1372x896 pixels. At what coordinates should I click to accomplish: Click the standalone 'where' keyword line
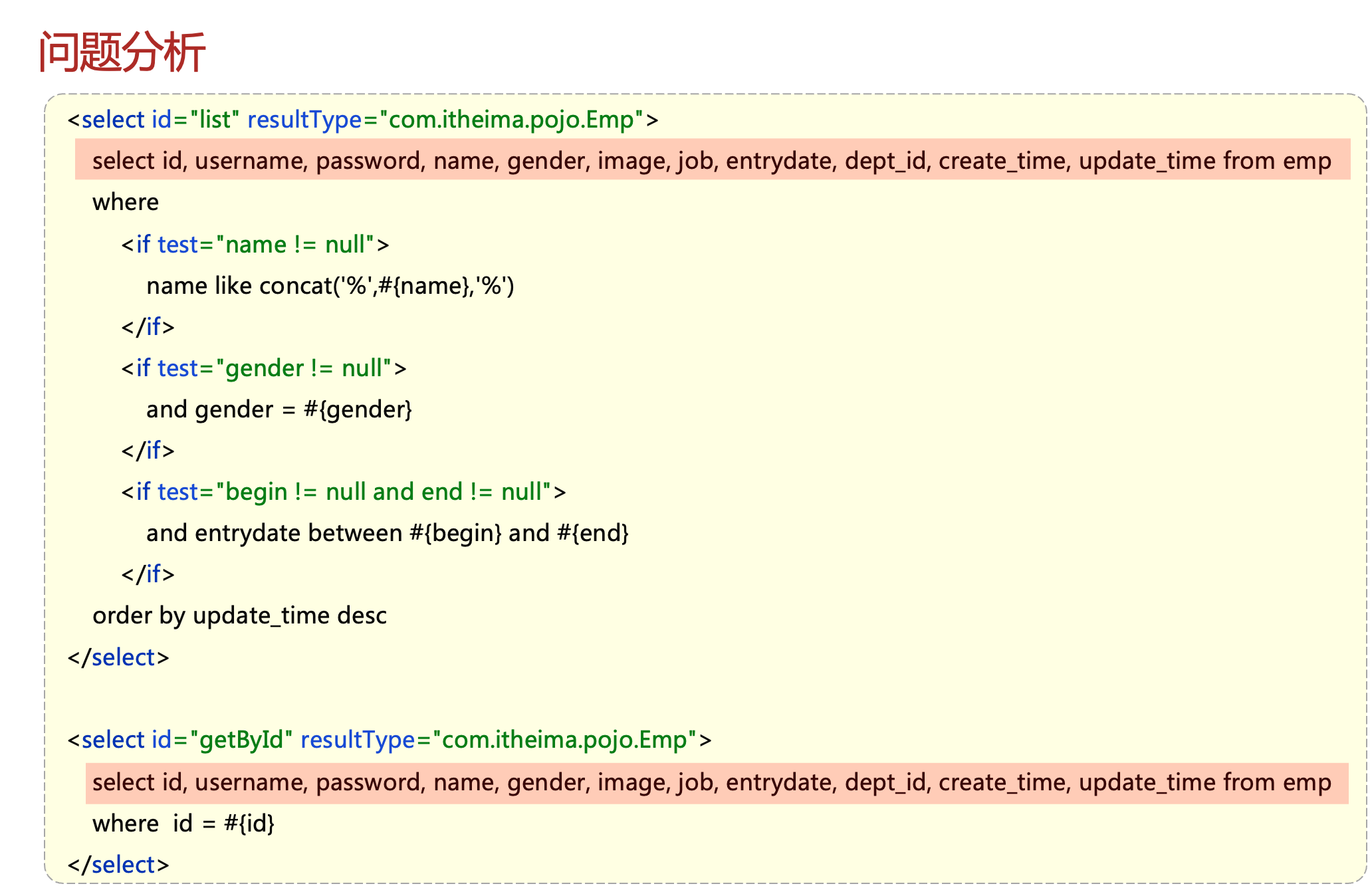tap(126, 202)
